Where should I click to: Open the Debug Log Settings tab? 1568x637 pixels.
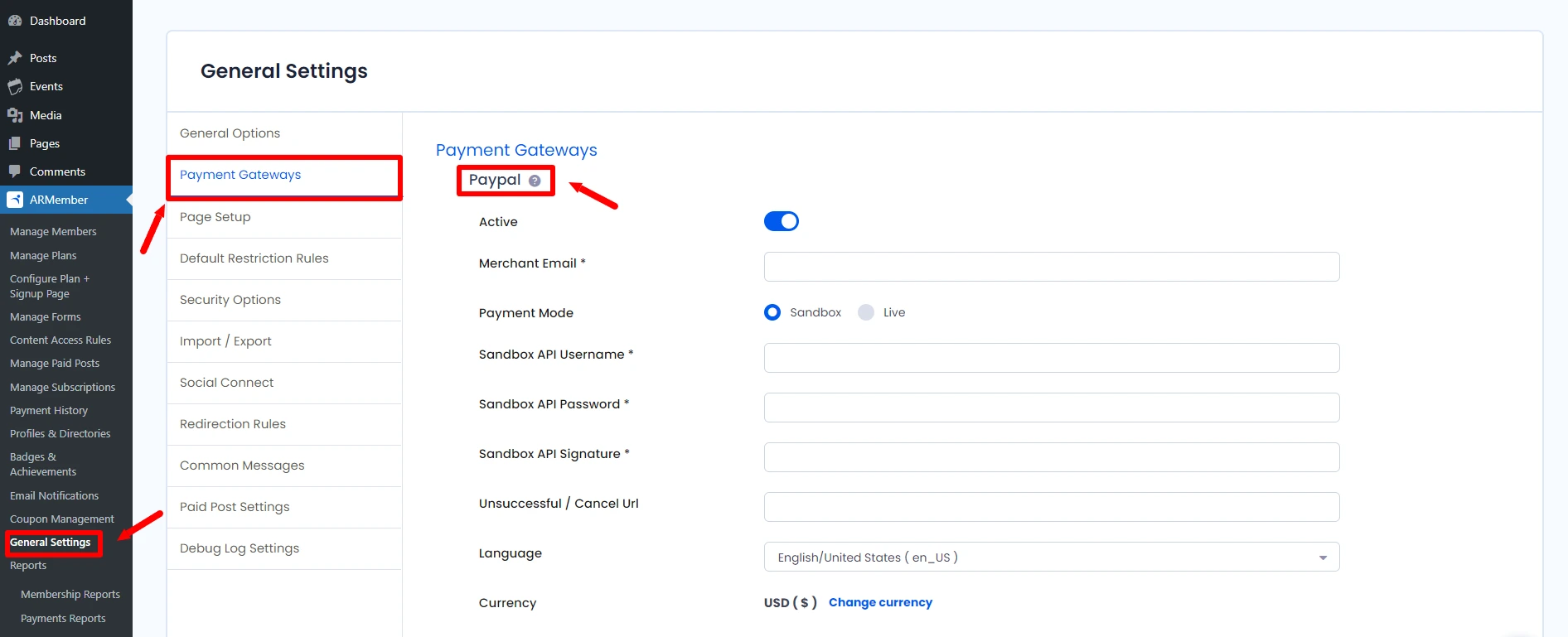(x=240, y=548)
